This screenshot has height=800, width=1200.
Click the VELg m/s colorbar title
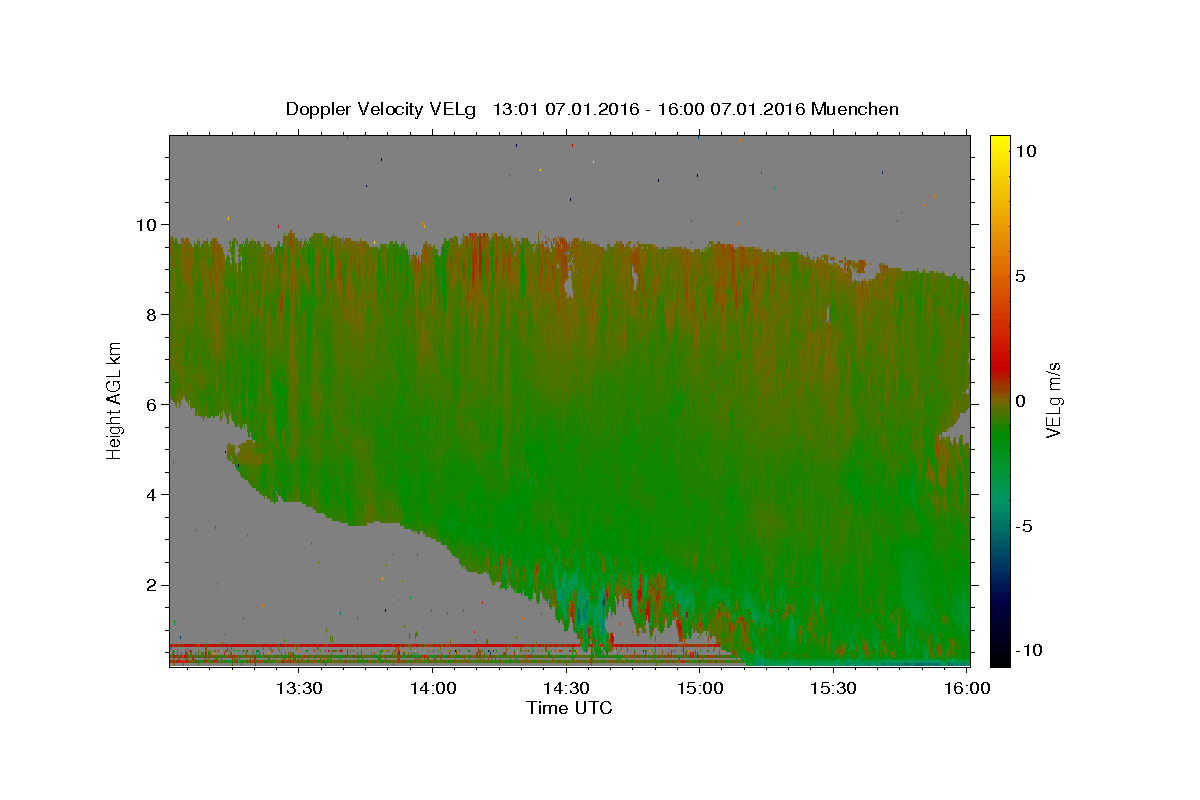1053,401
